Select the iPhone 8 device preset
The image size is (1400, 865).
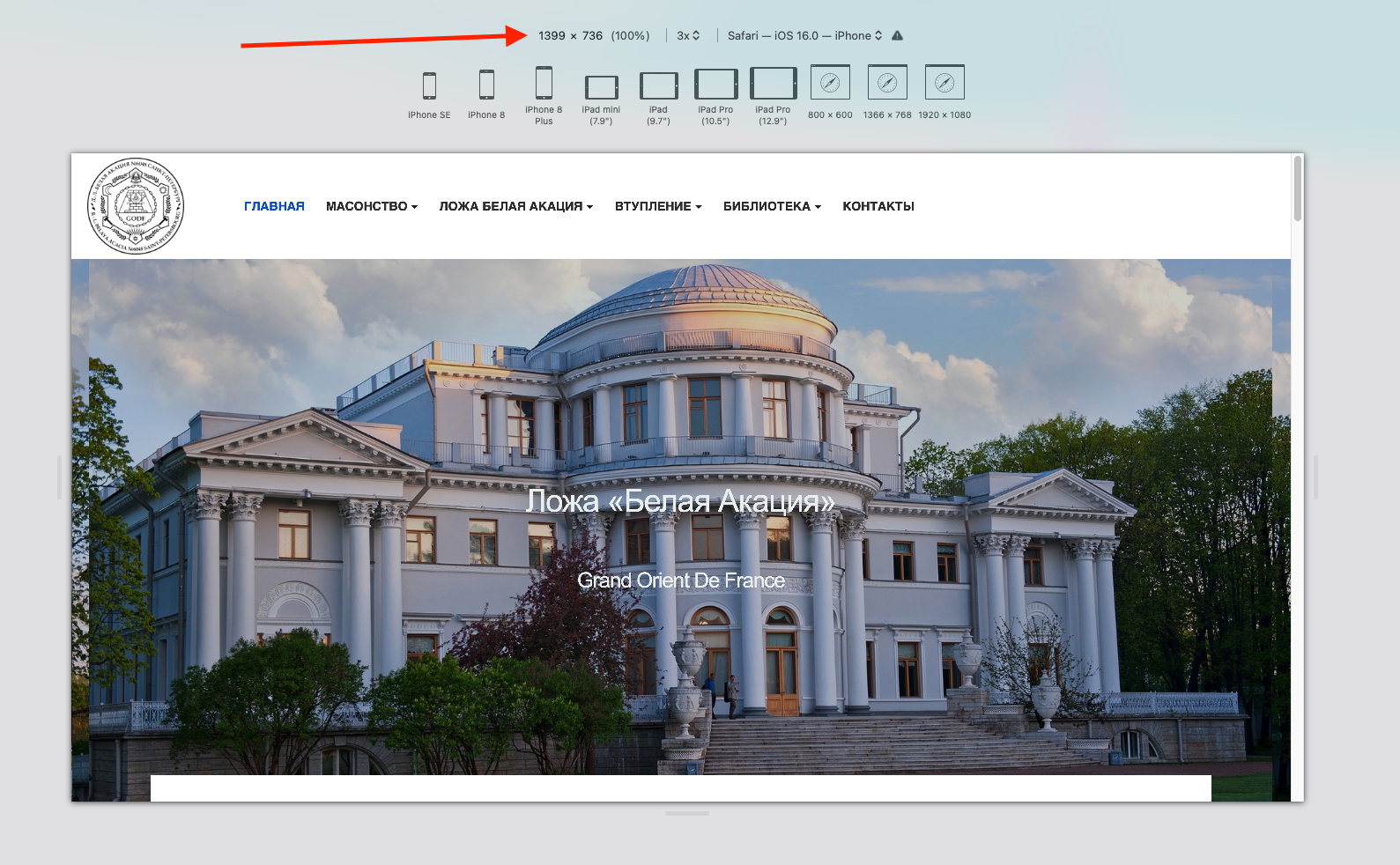tap(486, 94)
